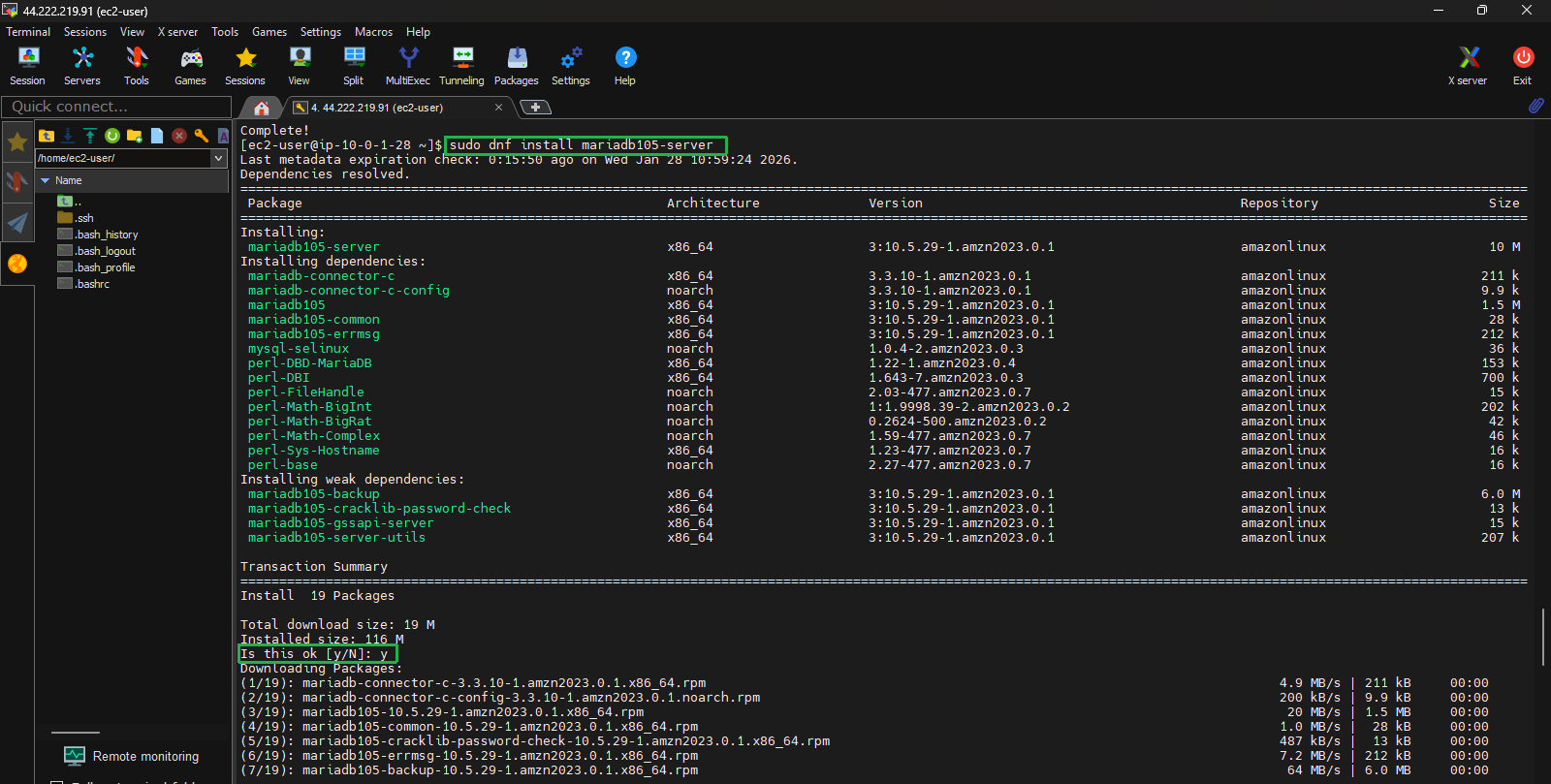Screen dimensions: 1551x784
Task: Open the Packages toolbar icon
Action: click(x=517, y=66)
